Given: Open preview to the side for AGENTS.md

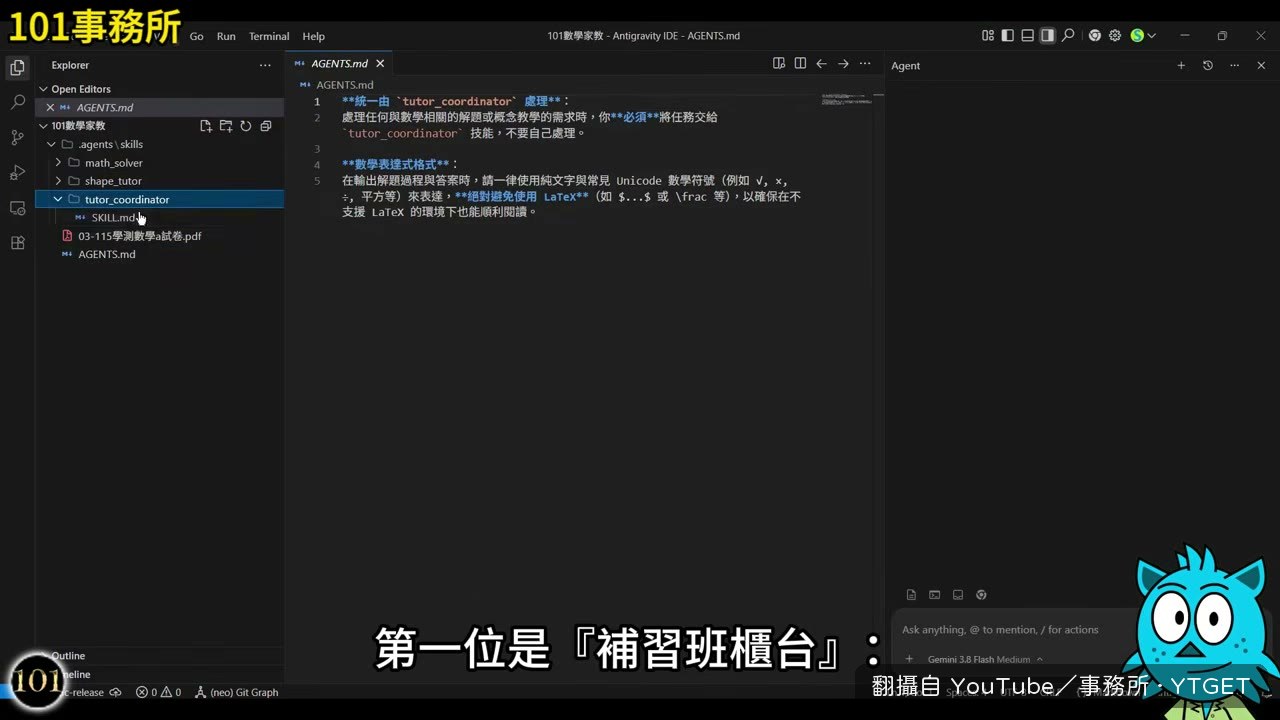Looking at the screenshot, I should [x=779, y=64].
